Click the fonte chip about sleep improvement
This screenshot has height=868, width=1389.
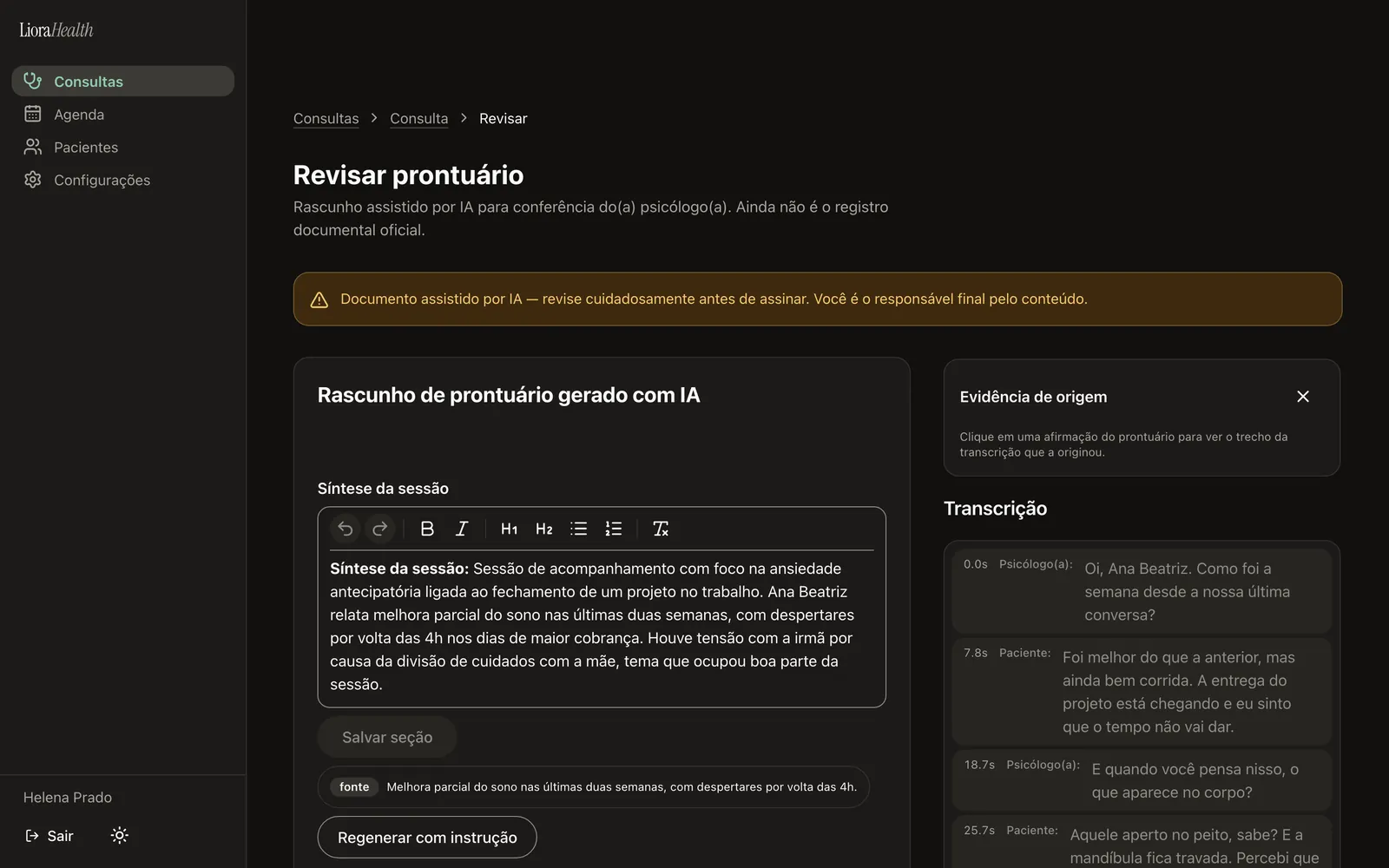click(x=594, y=787)
